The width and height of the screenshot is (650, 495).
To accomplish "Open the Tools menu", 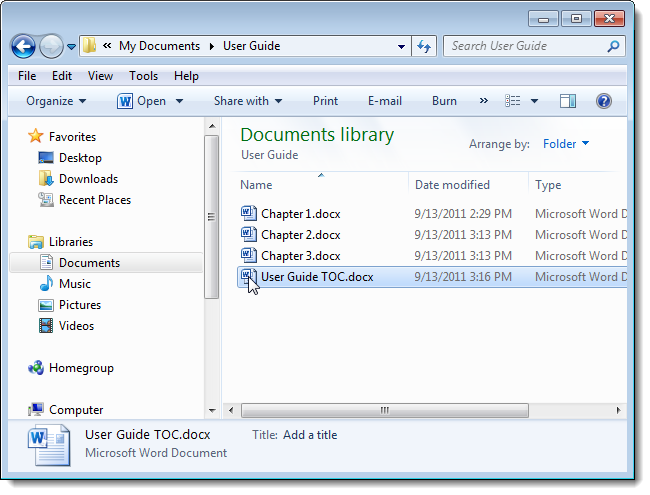I will tap(143, 76).
